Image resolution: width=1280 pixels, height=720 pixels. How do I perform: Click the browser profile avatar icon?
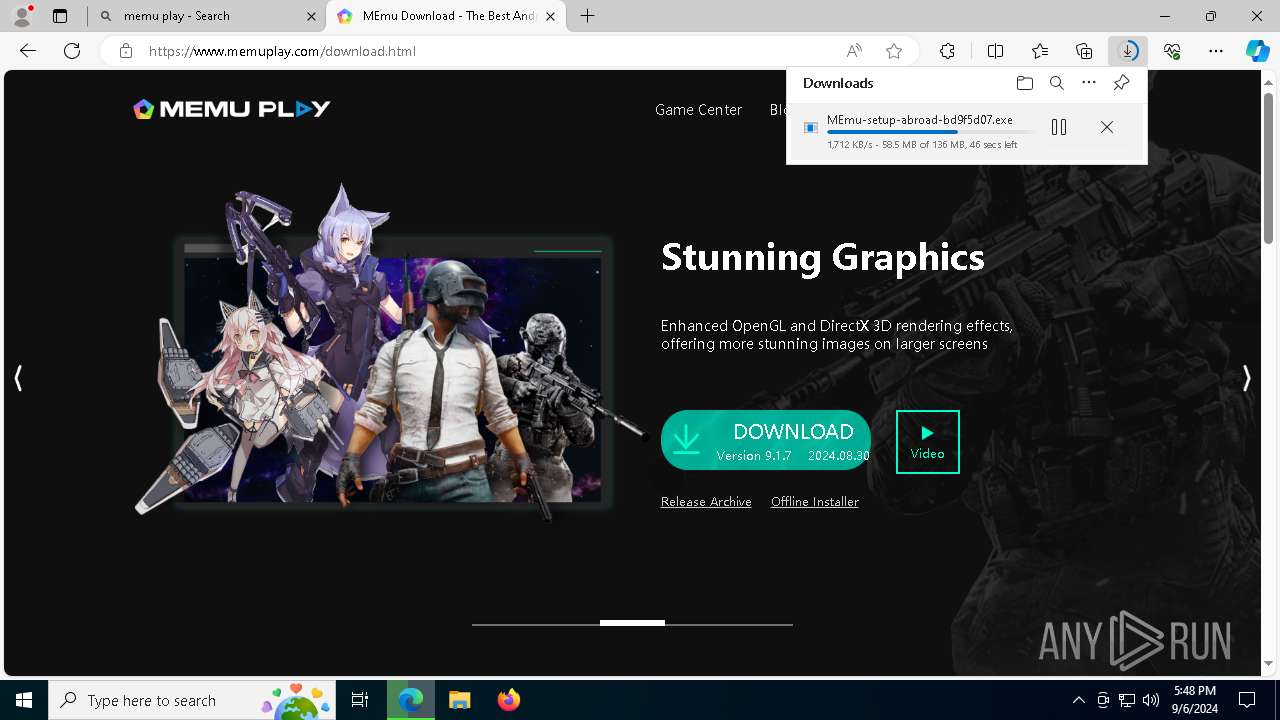click(x=21, y=16)
